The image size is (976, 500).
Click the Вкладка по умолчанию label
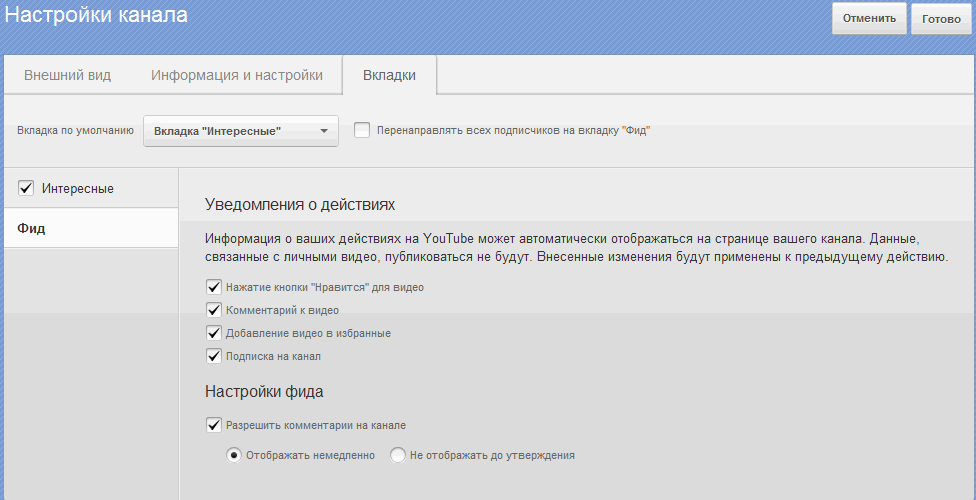(75, 131)
